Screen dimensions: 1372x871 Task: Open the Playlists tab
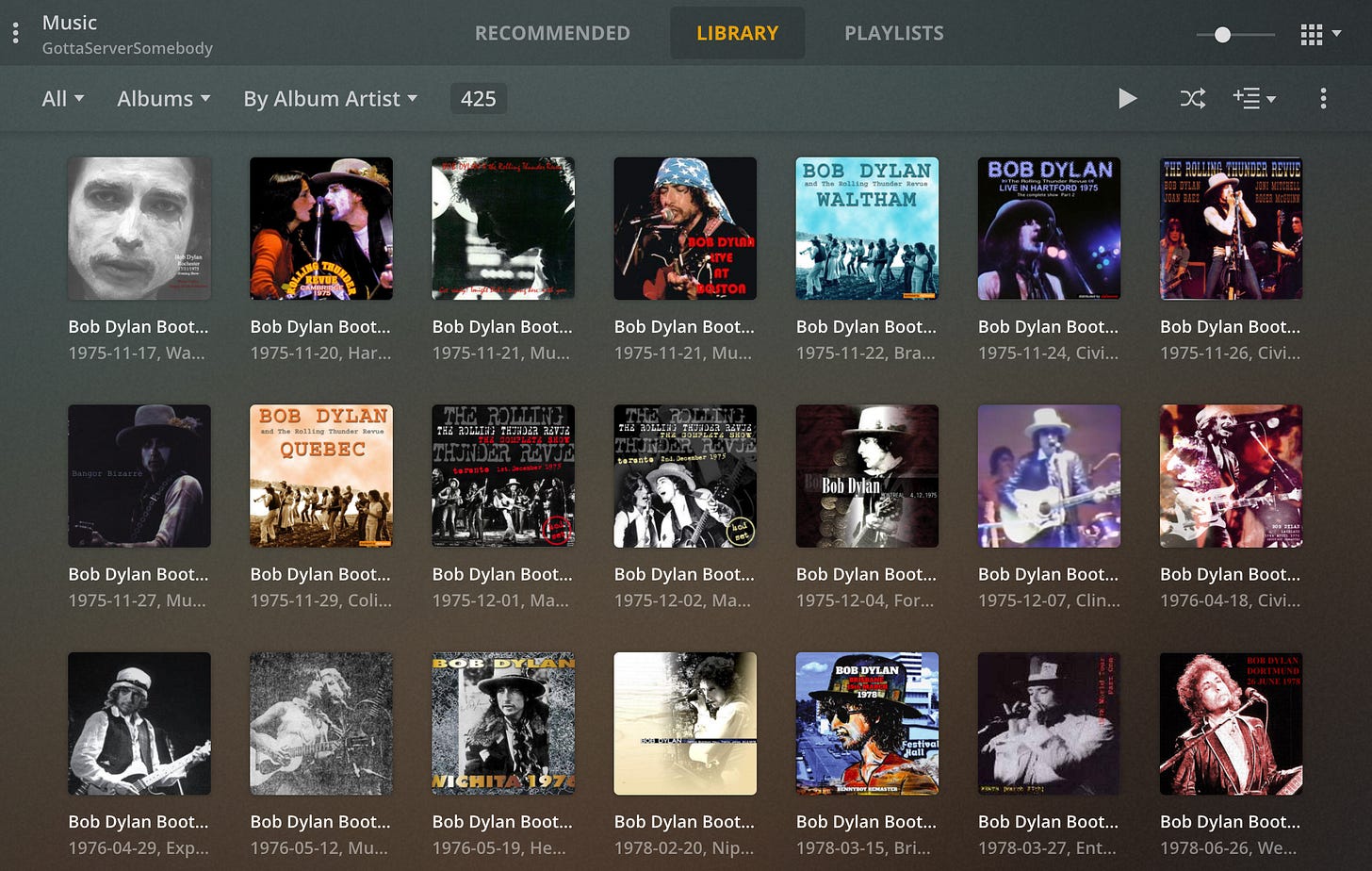pos(893,33)
